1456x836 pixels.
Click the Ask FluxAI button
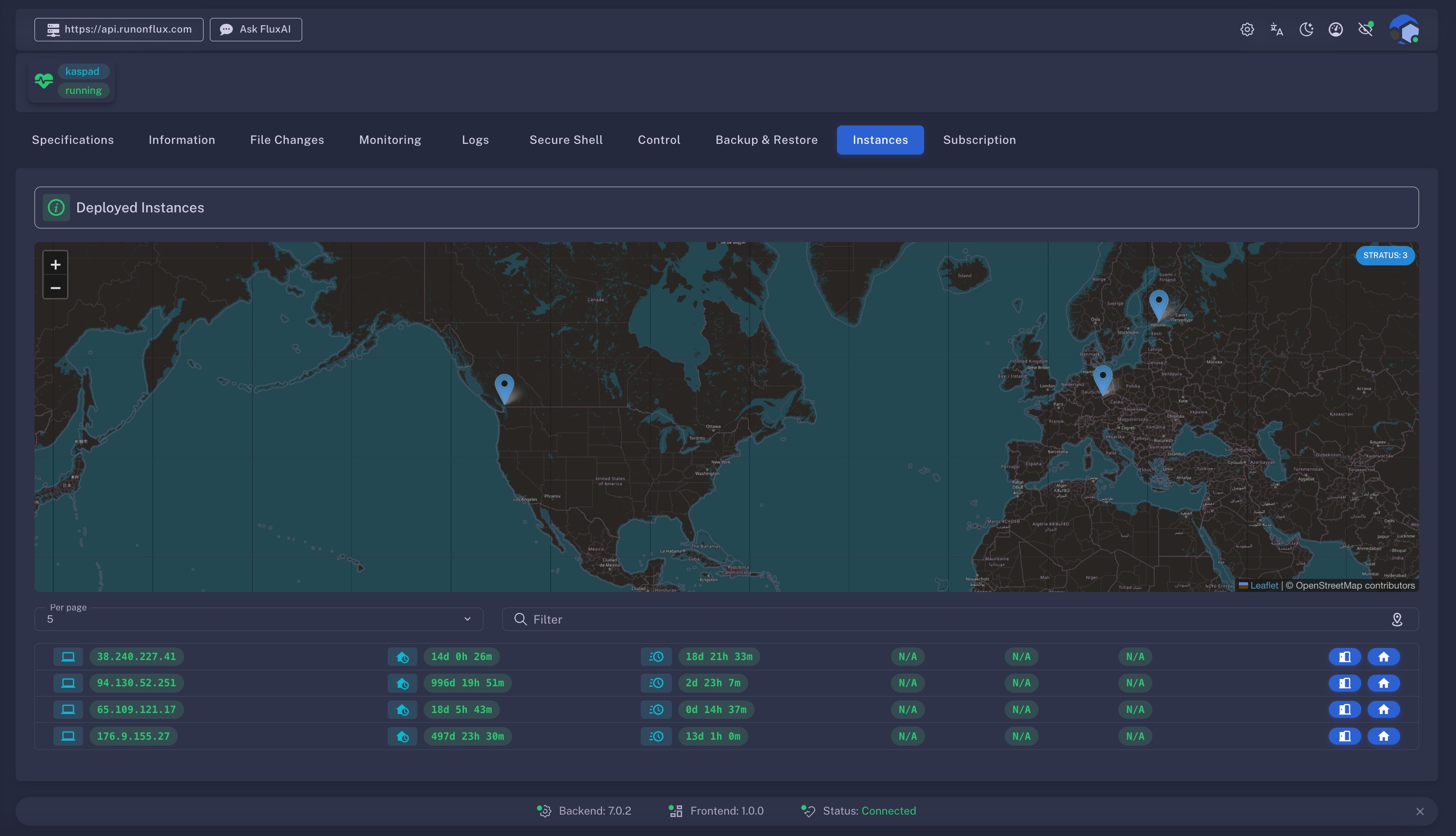[256, 29]
